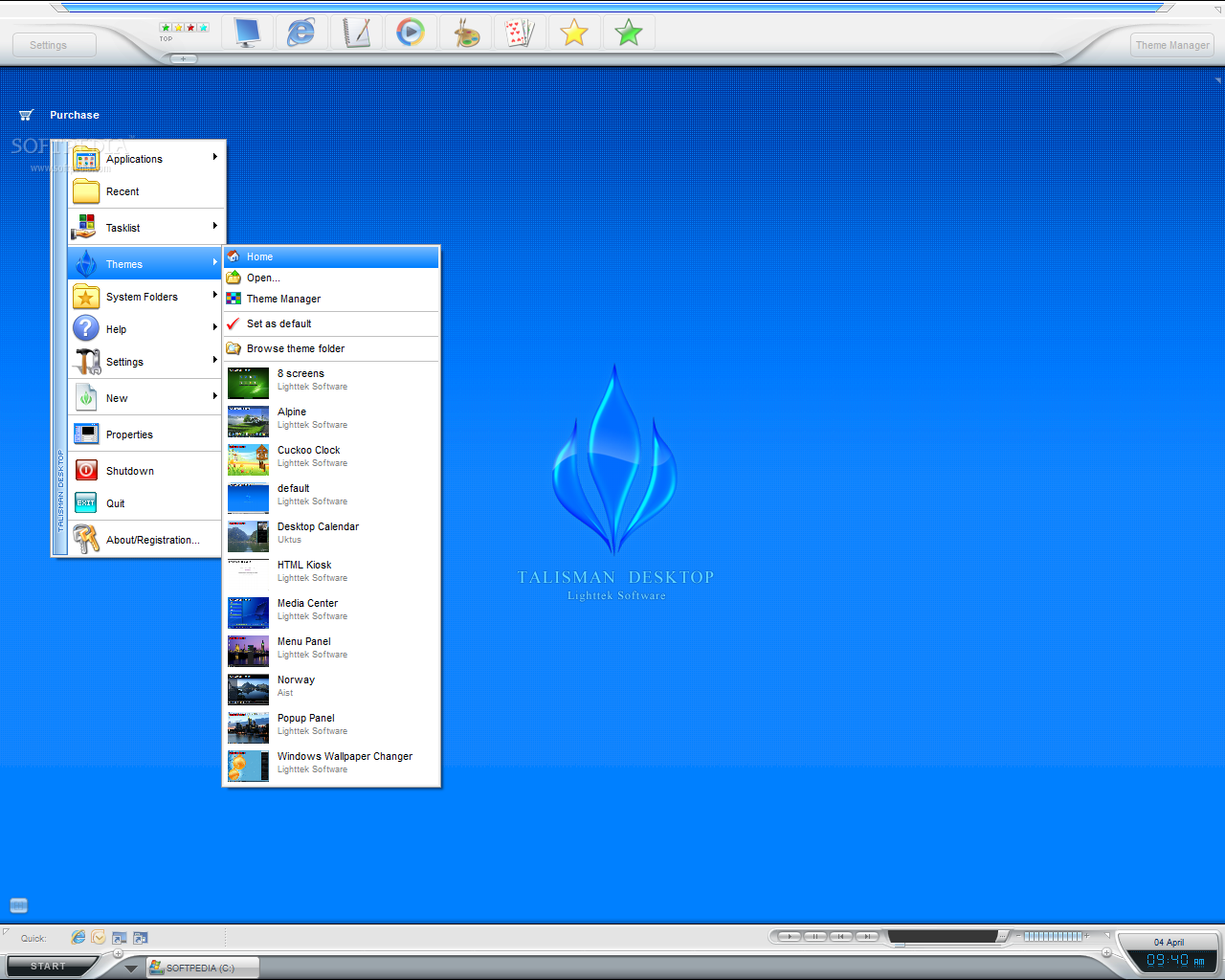Expand the Help submenu arrow
The height and width of the screenshot is (980, 1225).
pos(215,327)
